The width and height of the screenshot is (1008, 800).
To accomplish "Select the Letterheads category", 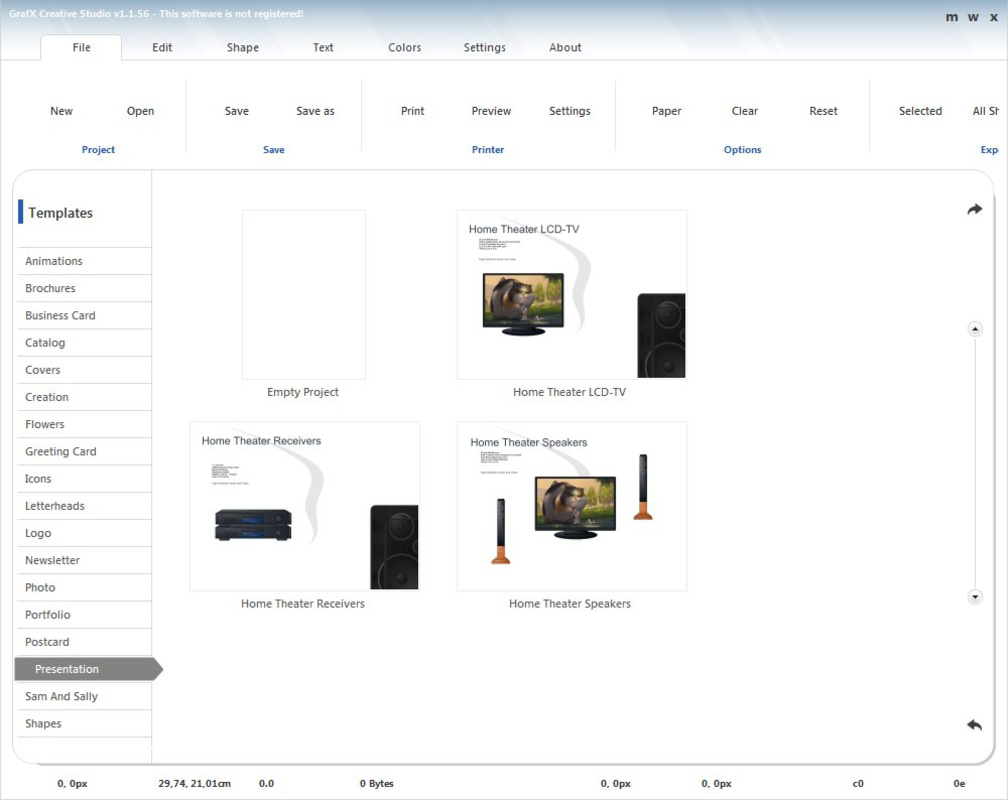I will [84, 506].
